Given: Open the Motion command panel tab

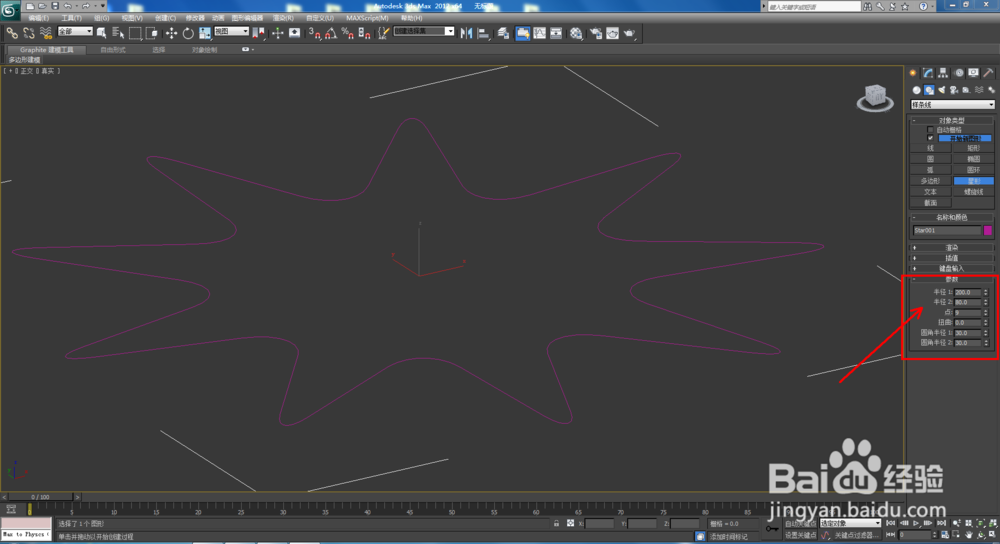Looking at the screenshot, I should coord(959,73).
